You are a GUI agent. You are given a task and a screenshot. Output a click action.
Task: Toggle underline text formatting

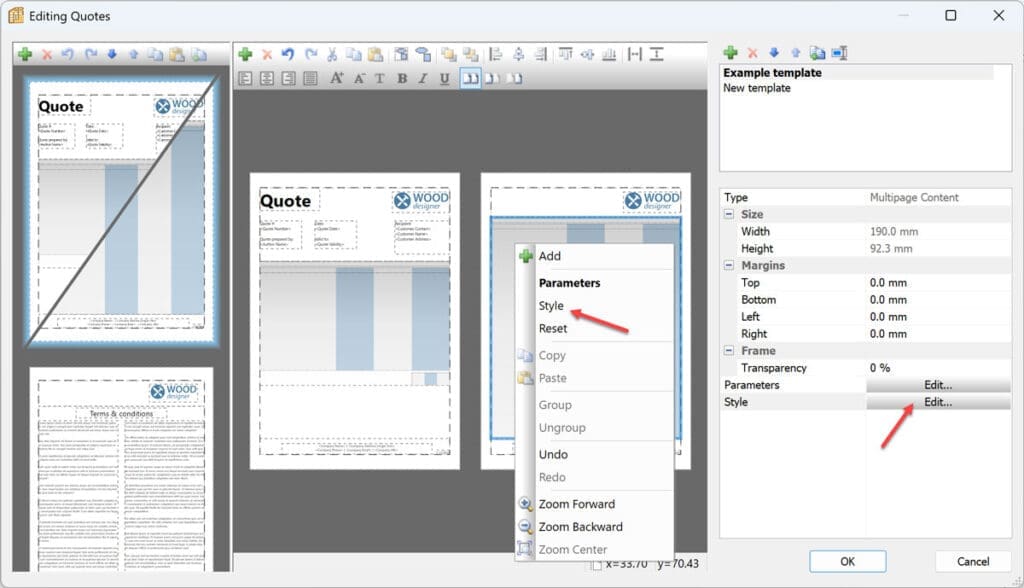(445, 78)
